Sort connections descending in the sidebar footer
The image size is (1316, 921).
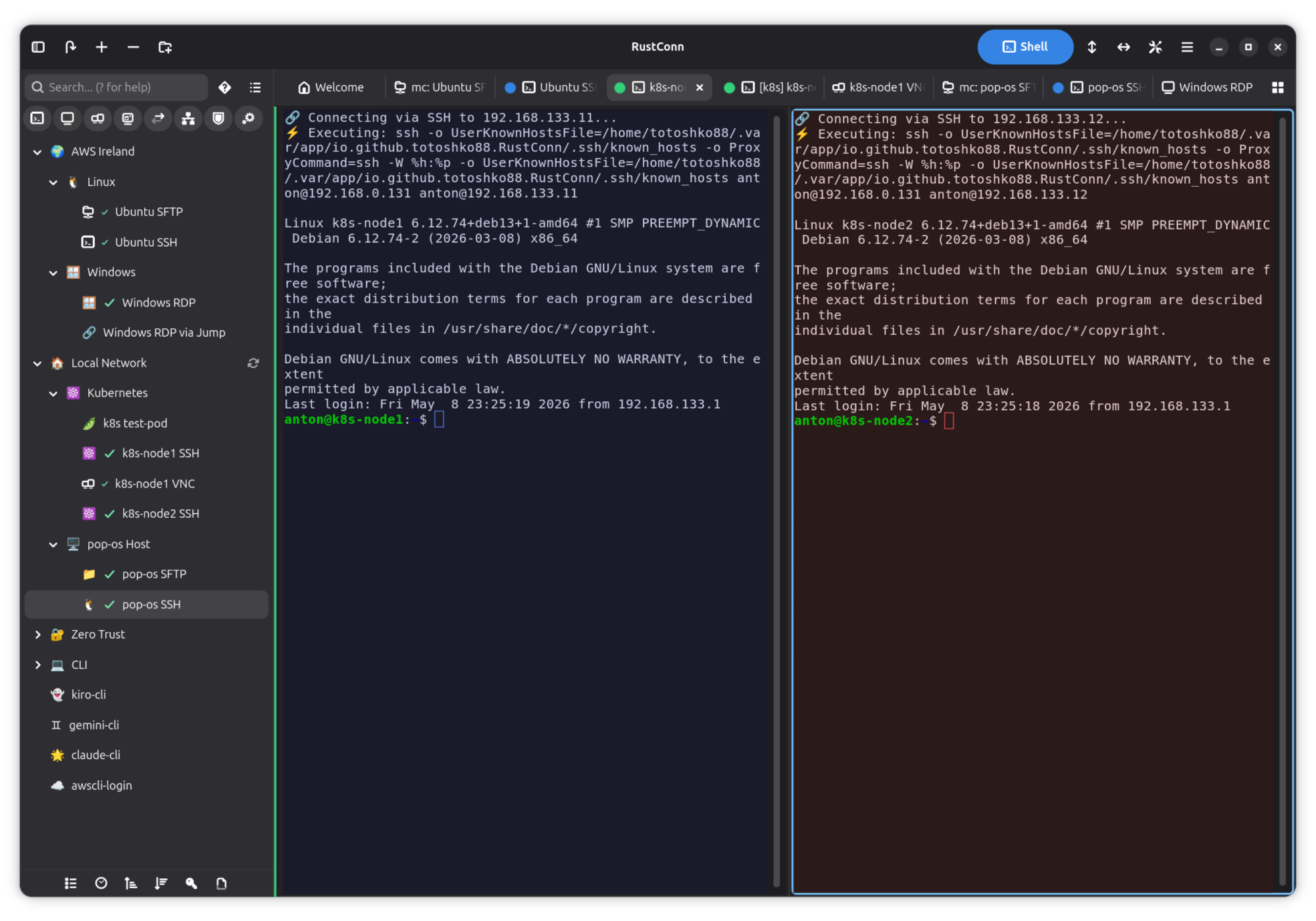[161, 884]
